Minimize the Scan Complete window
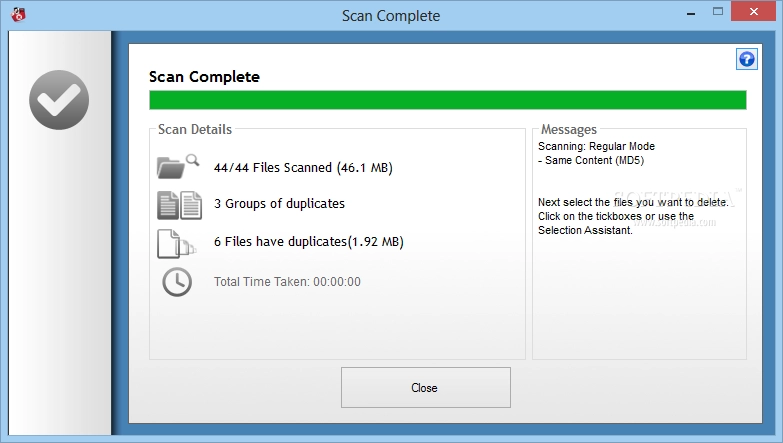The width and height of the screenshot is (783, 443). pos(691,12)
